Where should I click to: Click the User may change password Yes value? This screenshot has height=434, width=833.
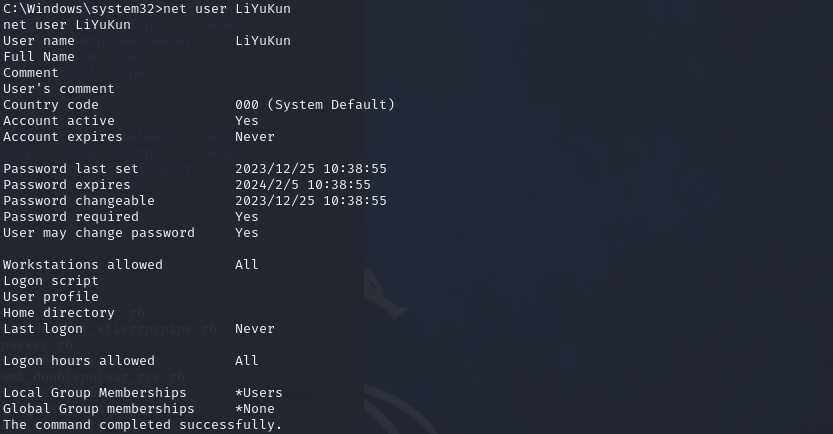point(247,233)
